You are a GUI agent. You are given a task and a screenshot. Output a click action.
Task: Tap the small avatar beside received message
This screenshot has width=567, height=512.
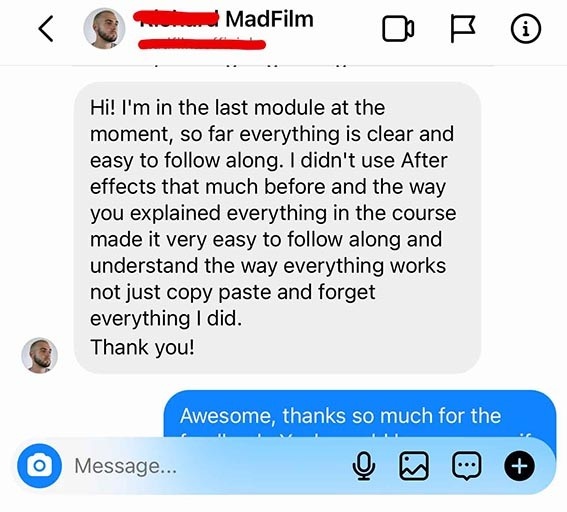[39, 355]
